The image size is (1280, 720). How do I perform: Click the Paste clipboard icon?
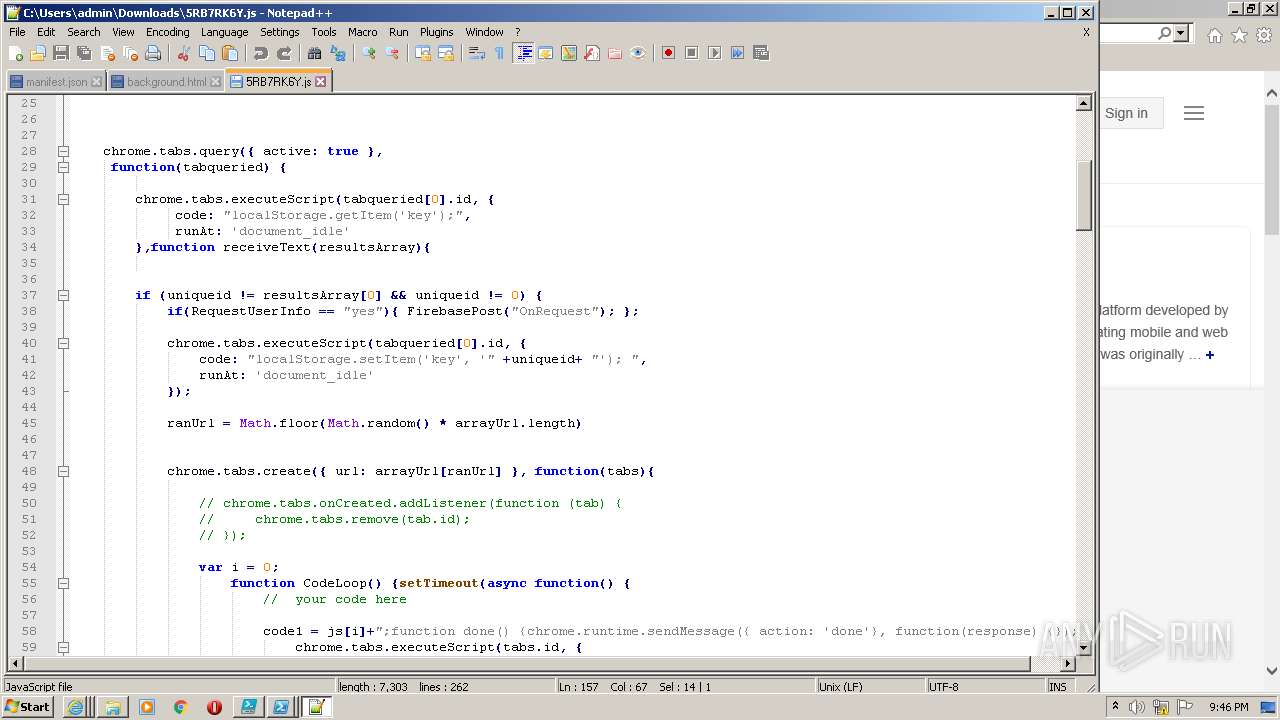[x=230, y=53]
